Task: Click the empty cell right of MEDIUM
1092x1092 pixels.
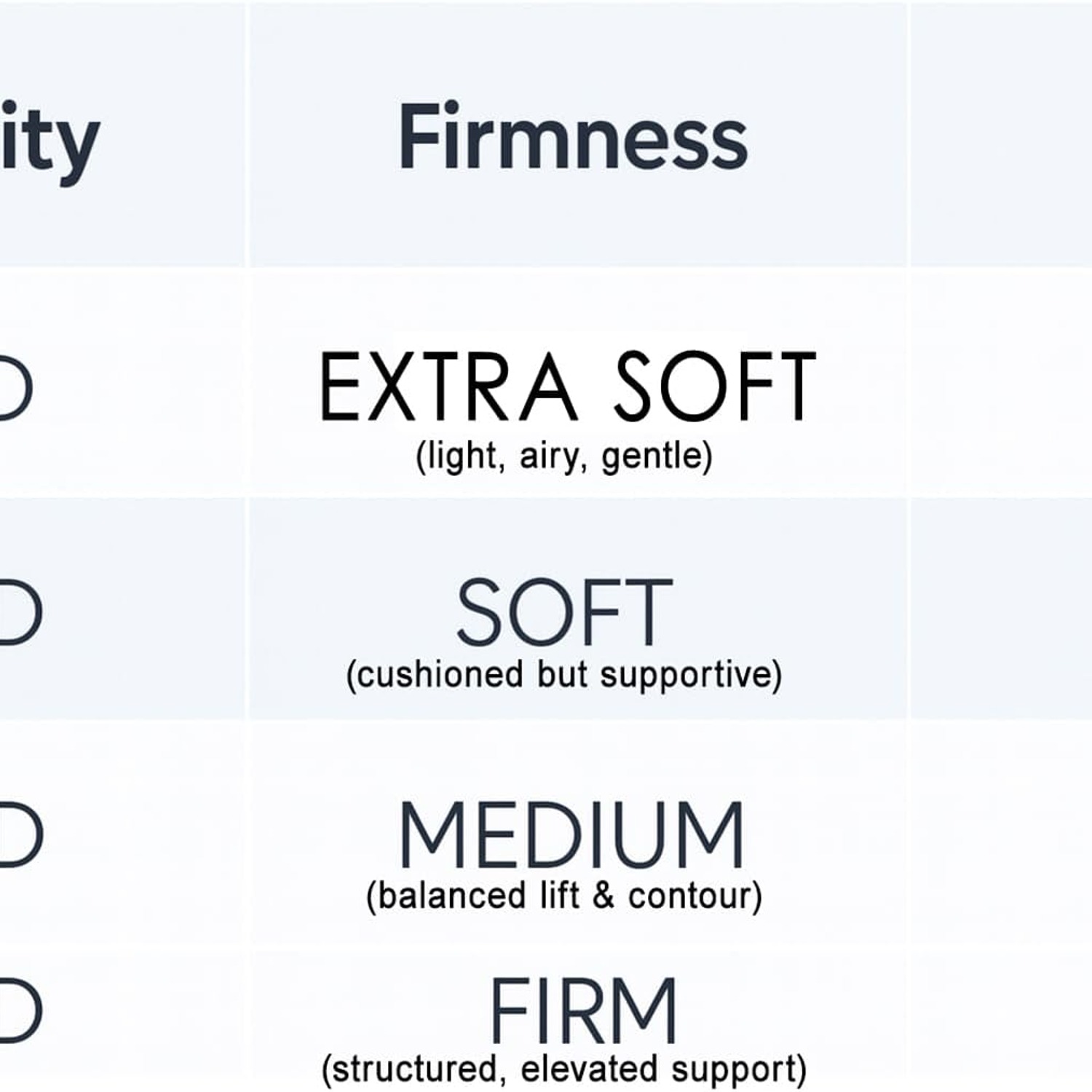Action: point(1001,835)
